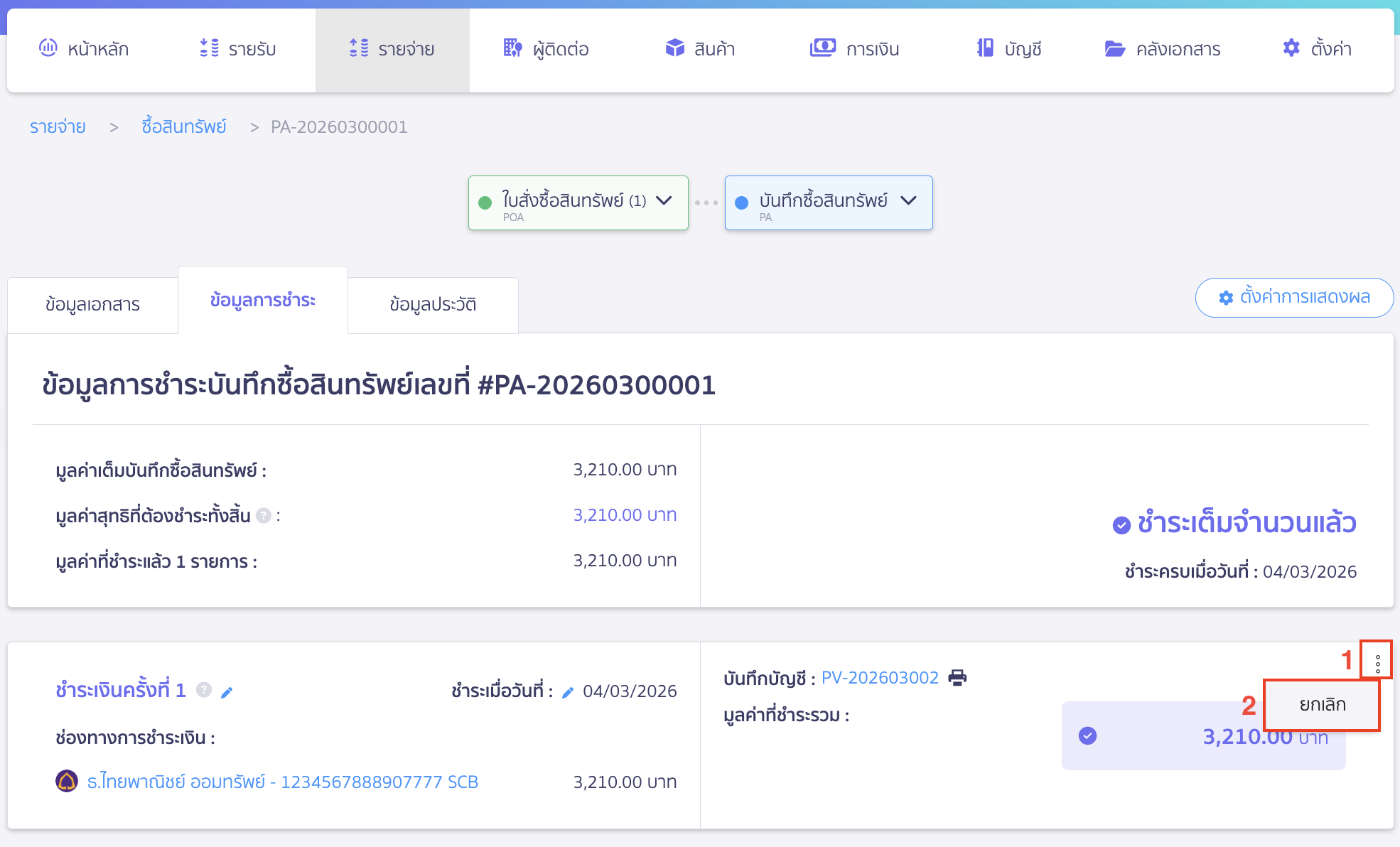The image size is (1400, 847).
Task: Open คลังเอกสาร document storage icon
Action: tap(1114, 48)
